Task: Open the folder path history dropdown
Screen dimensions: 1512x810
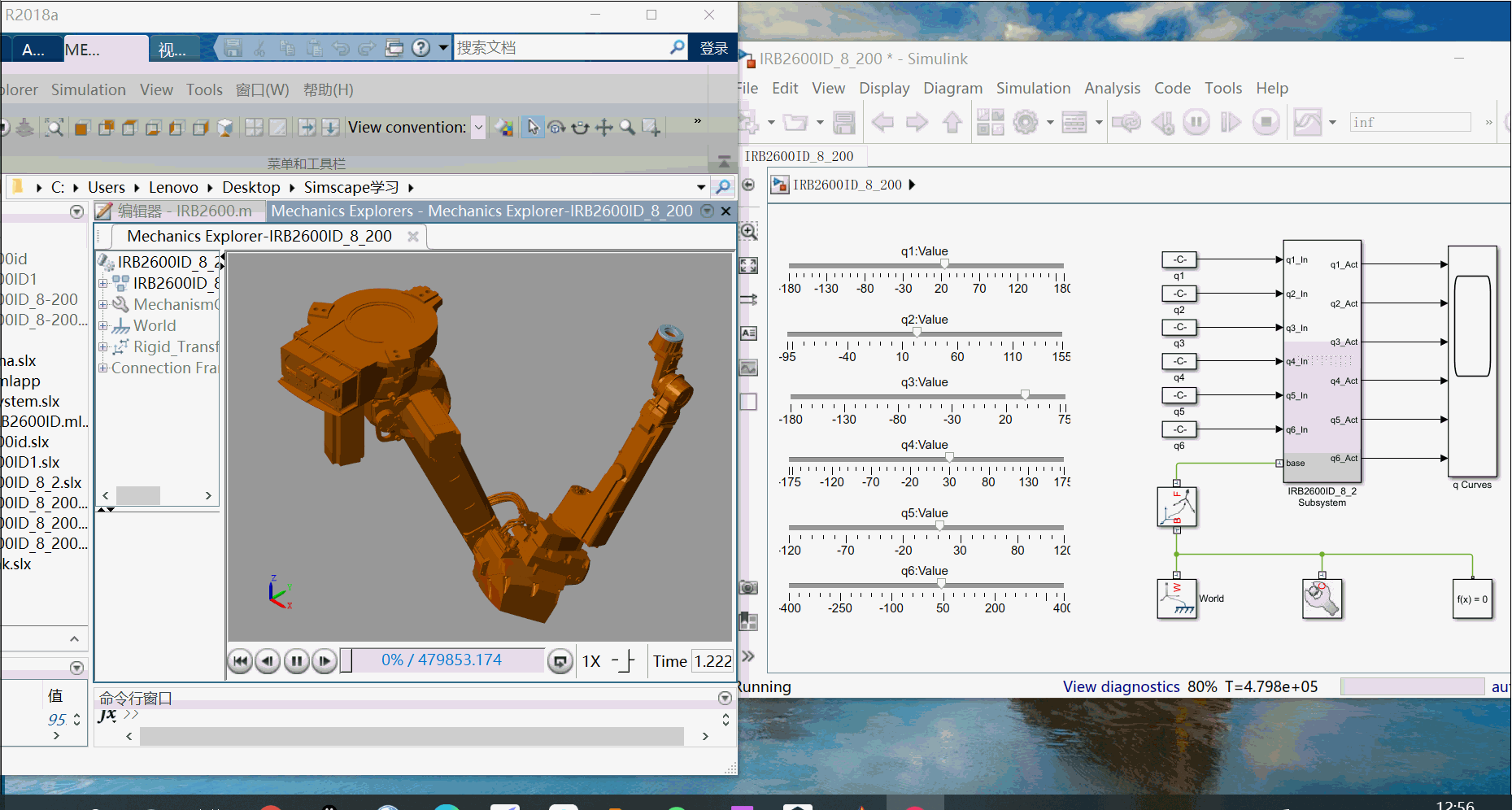Action: pyautogui.click(x=701, y=187)
